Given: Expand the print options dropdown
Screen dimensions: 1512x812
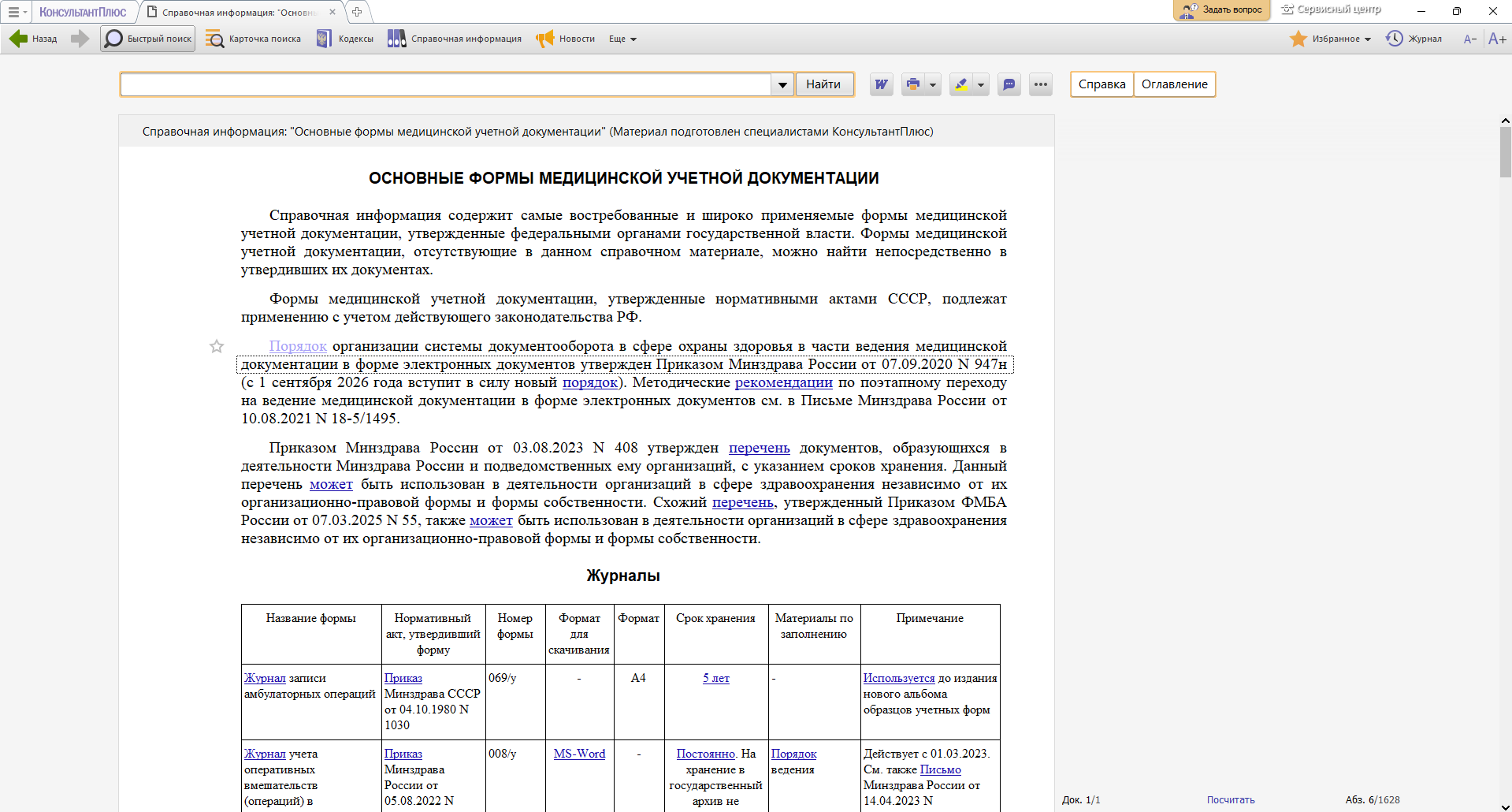Looking at the screenshot, I should (x=933, y=84).
